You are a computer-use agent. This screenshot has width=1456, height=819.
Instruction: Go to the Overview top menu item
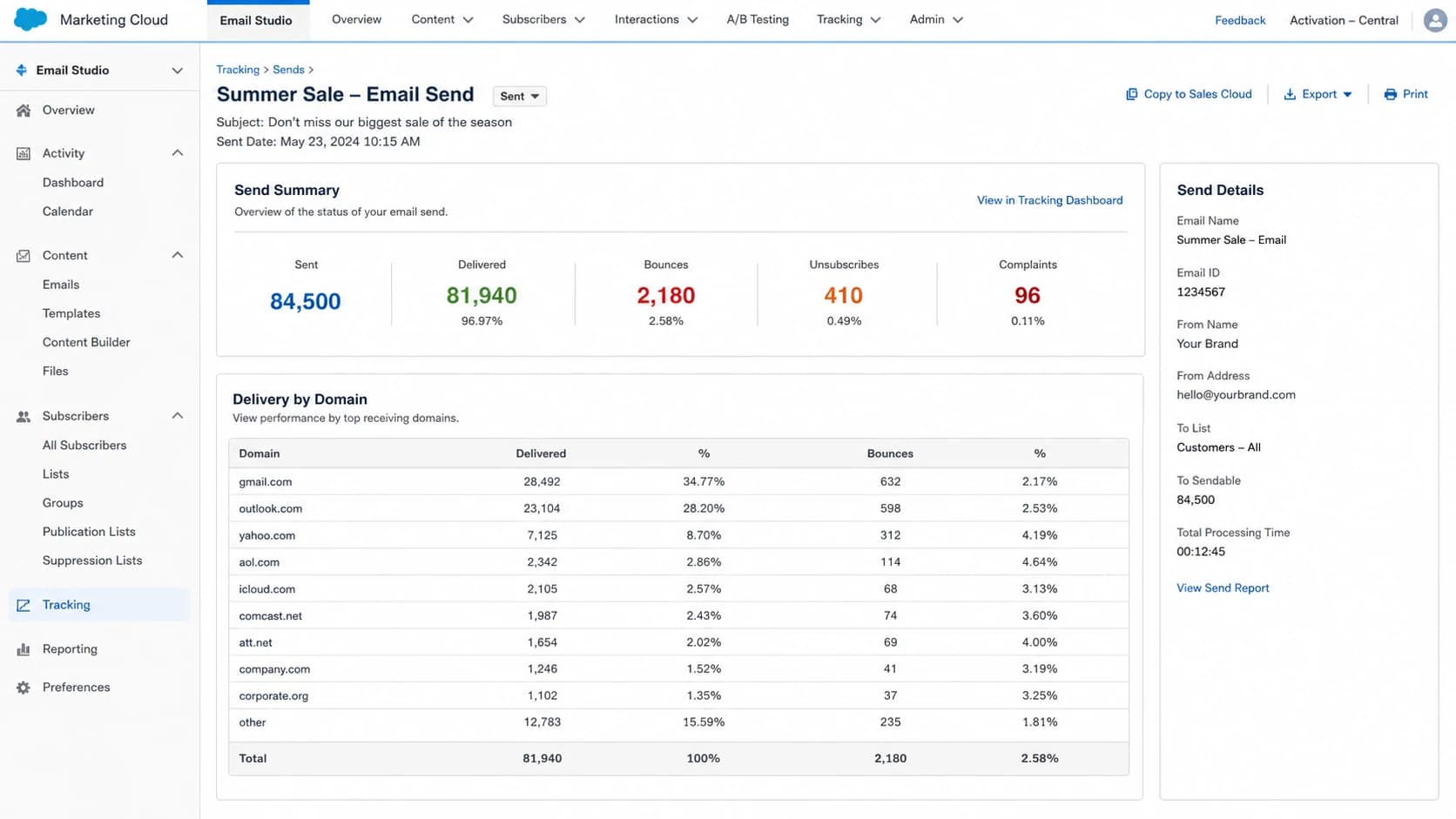point(356,19)
